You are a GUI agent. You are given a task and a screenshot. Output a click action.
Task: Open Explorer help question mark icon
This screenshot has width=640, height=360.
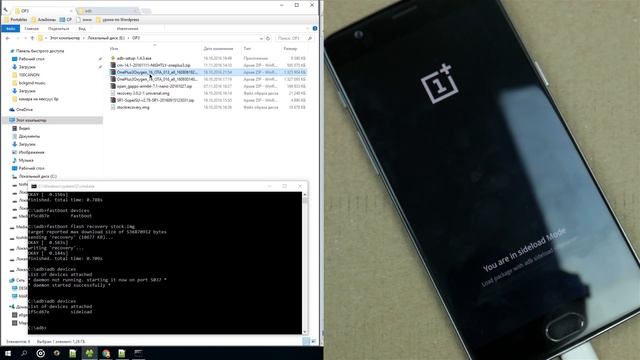click(315, 28)
